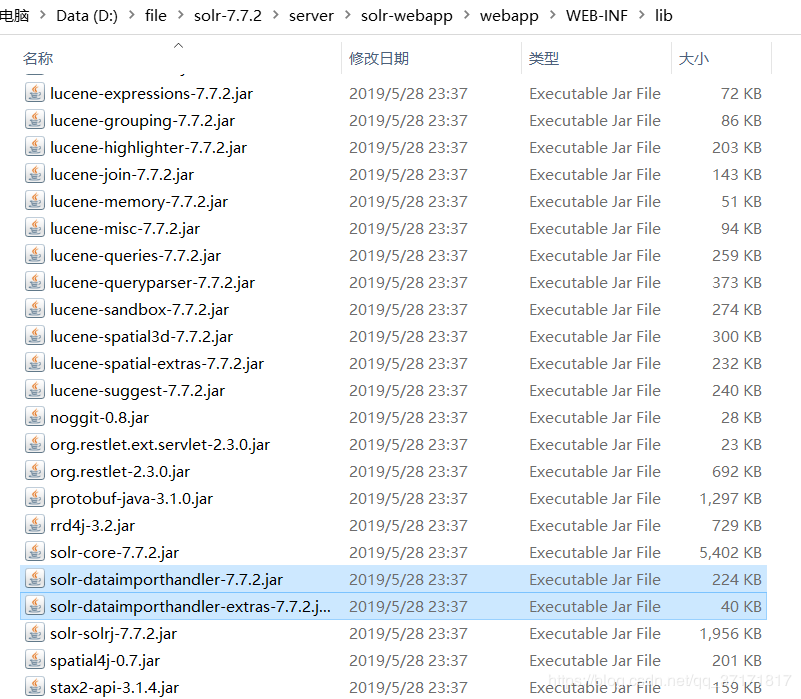Select file name lucene-expressions-7.7.2.jar
801x699 pixels.
tap(151, 94)
